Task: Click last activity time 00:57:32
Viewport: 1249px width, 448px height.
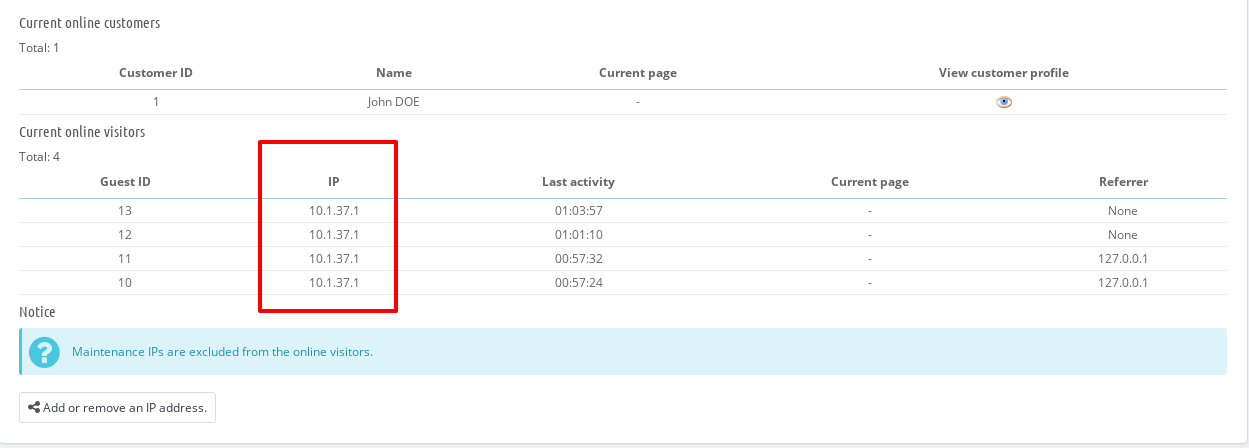Action: click(578, 259)
